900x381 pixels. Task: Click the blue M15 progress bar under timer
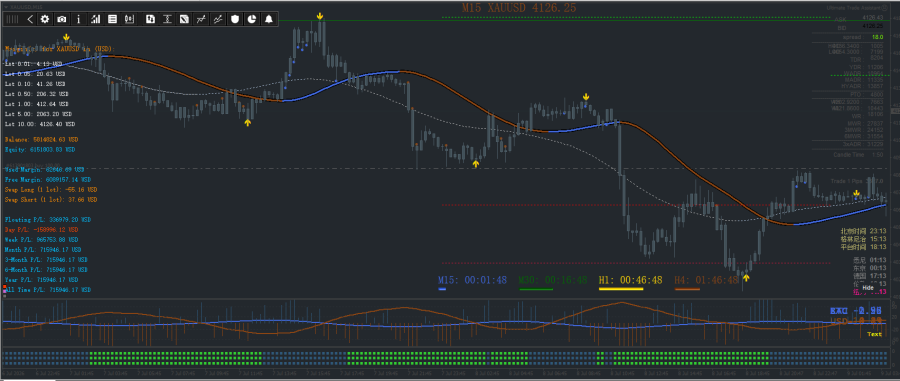tap(442, 289)
